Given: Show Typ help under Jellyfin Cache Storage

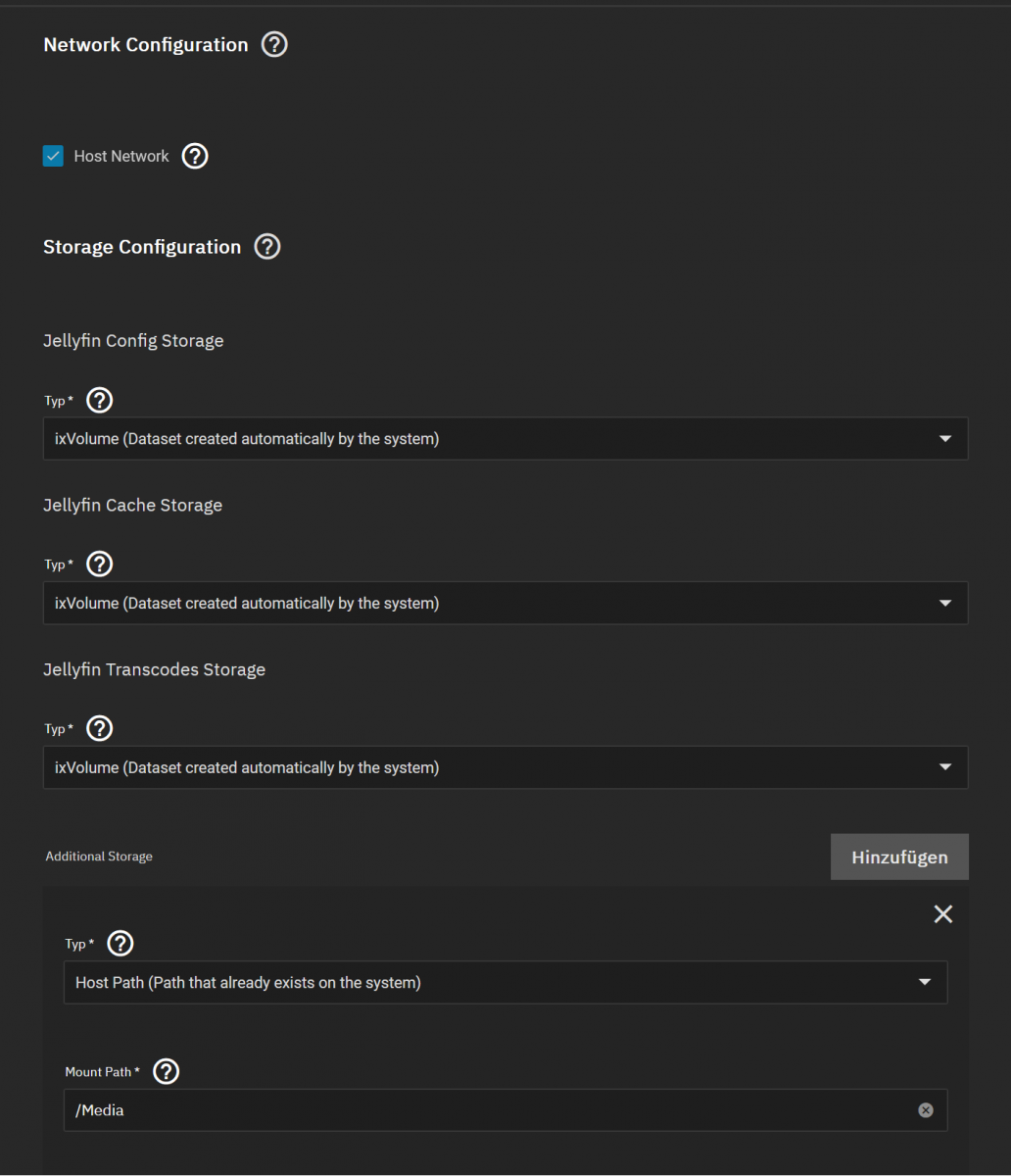Looking at the screenshot, I should [x=101, y=564].
